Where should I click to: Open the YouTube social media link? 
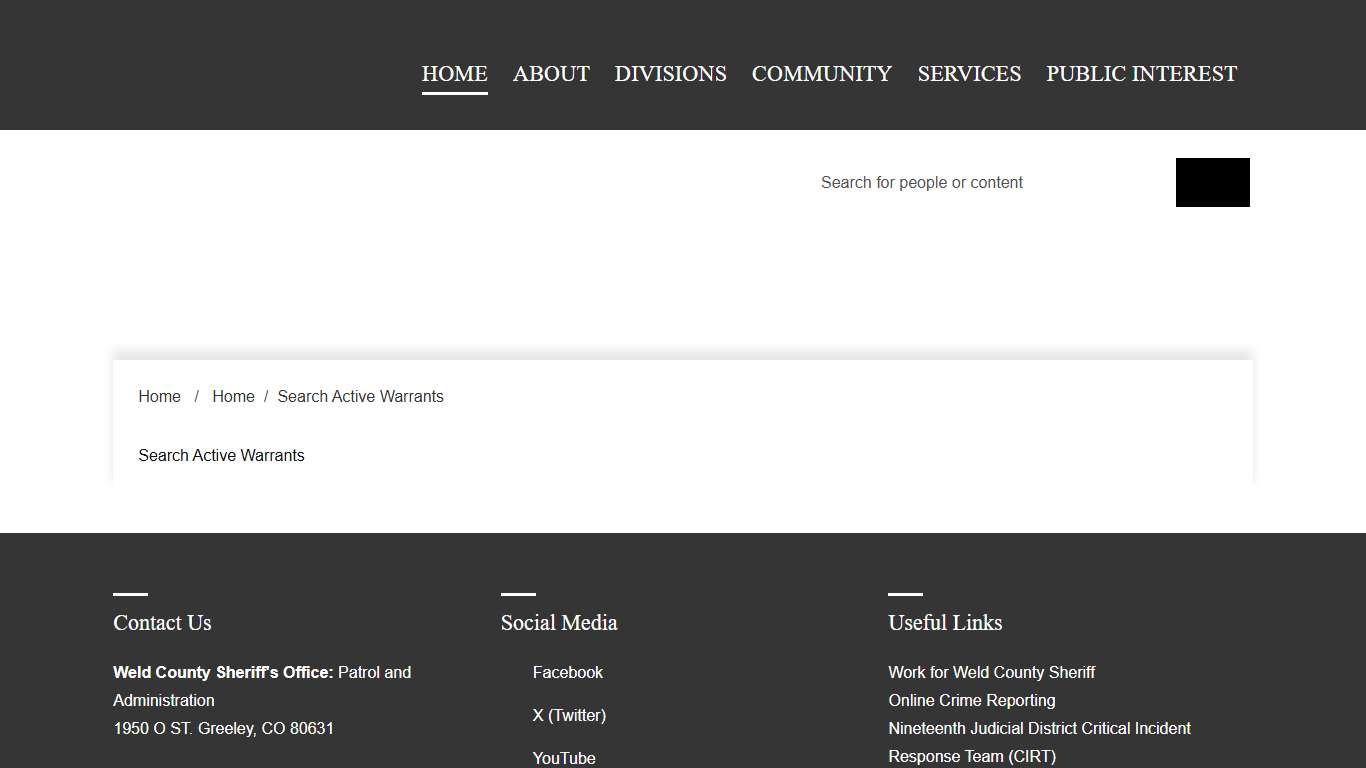[564, 757]
